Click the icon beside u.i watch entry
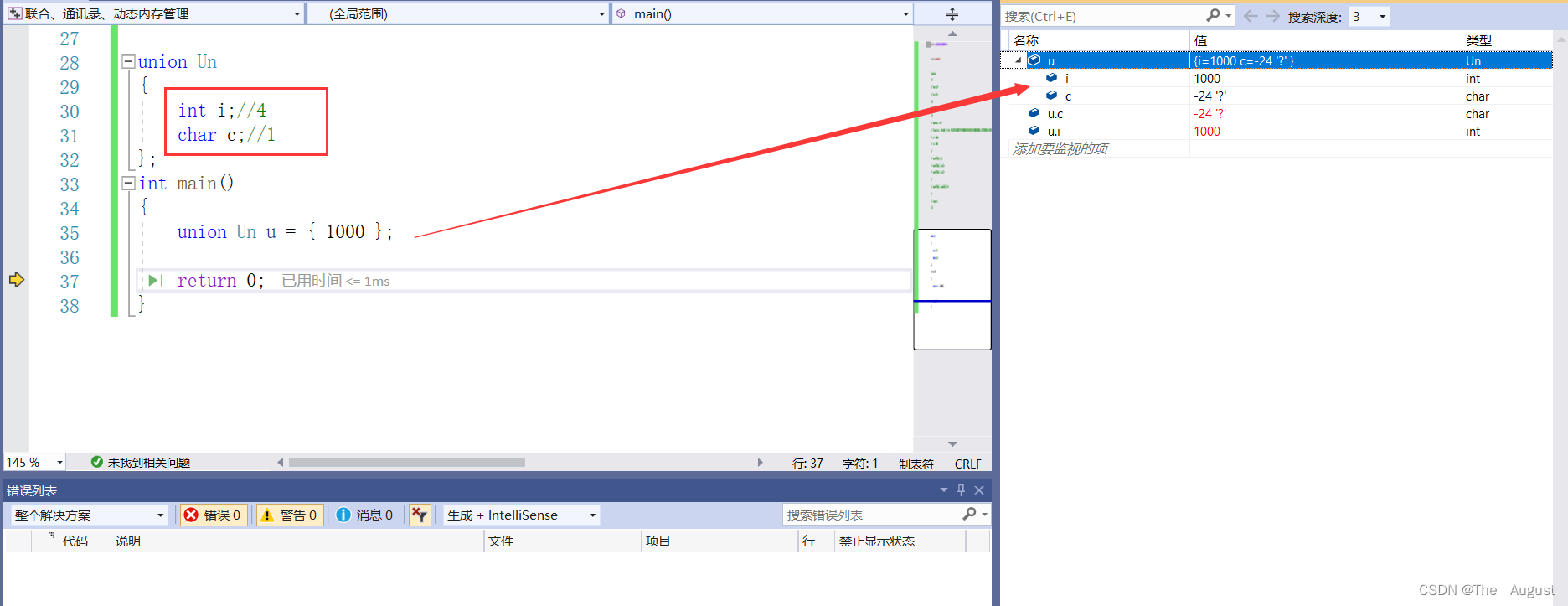Viewport: 1568px width, 606px height. (x=1034, y=131)
